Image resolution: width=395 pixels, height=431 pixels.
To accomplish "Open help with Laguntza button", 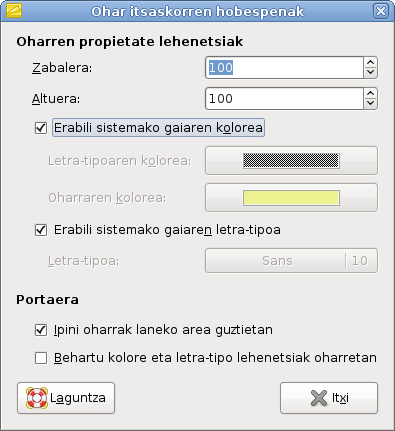I will 66,398.
